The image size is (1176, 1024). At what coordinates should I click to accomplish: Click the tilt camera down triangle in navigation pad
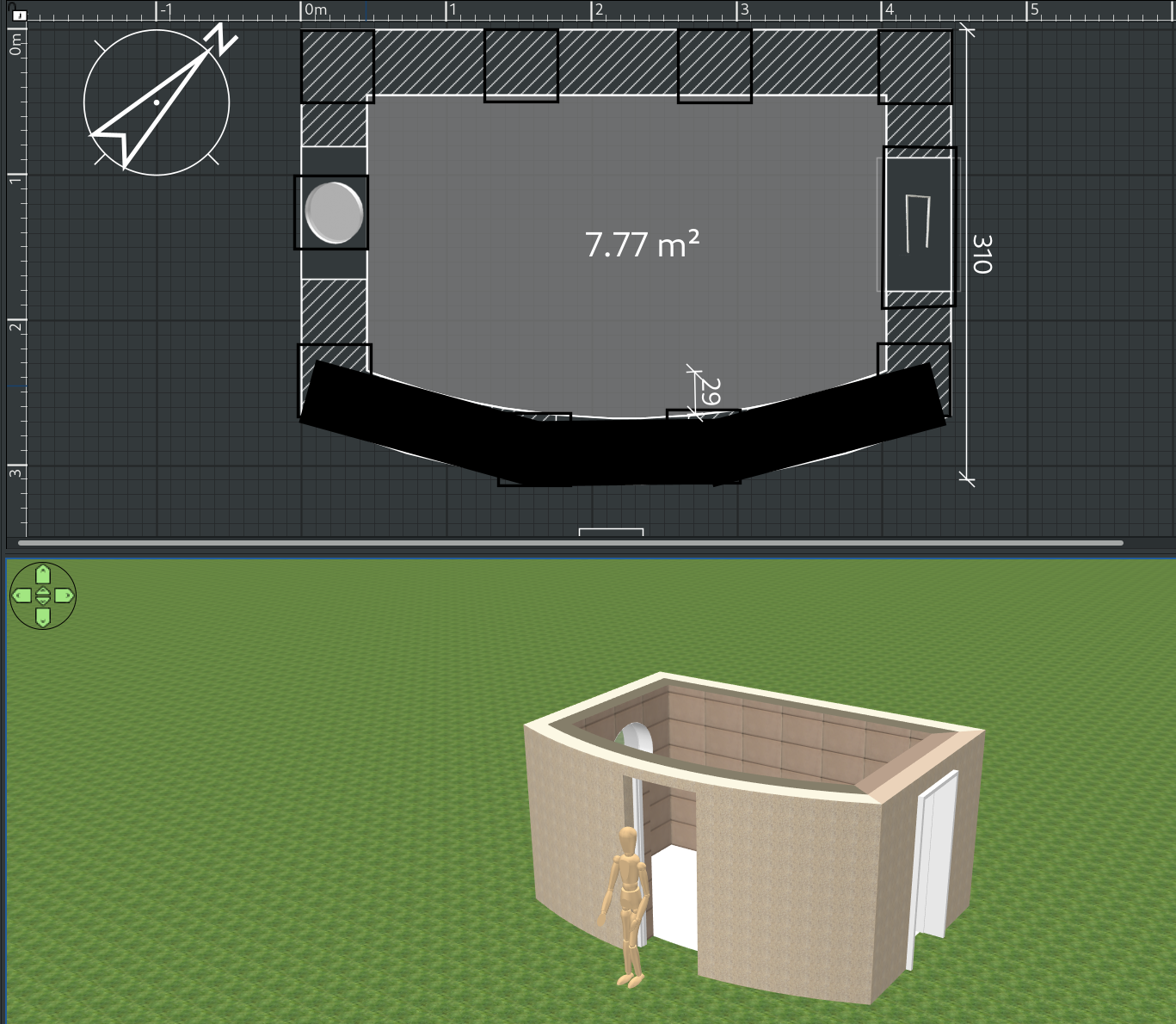pyautogui.click(x=43, y=601)
